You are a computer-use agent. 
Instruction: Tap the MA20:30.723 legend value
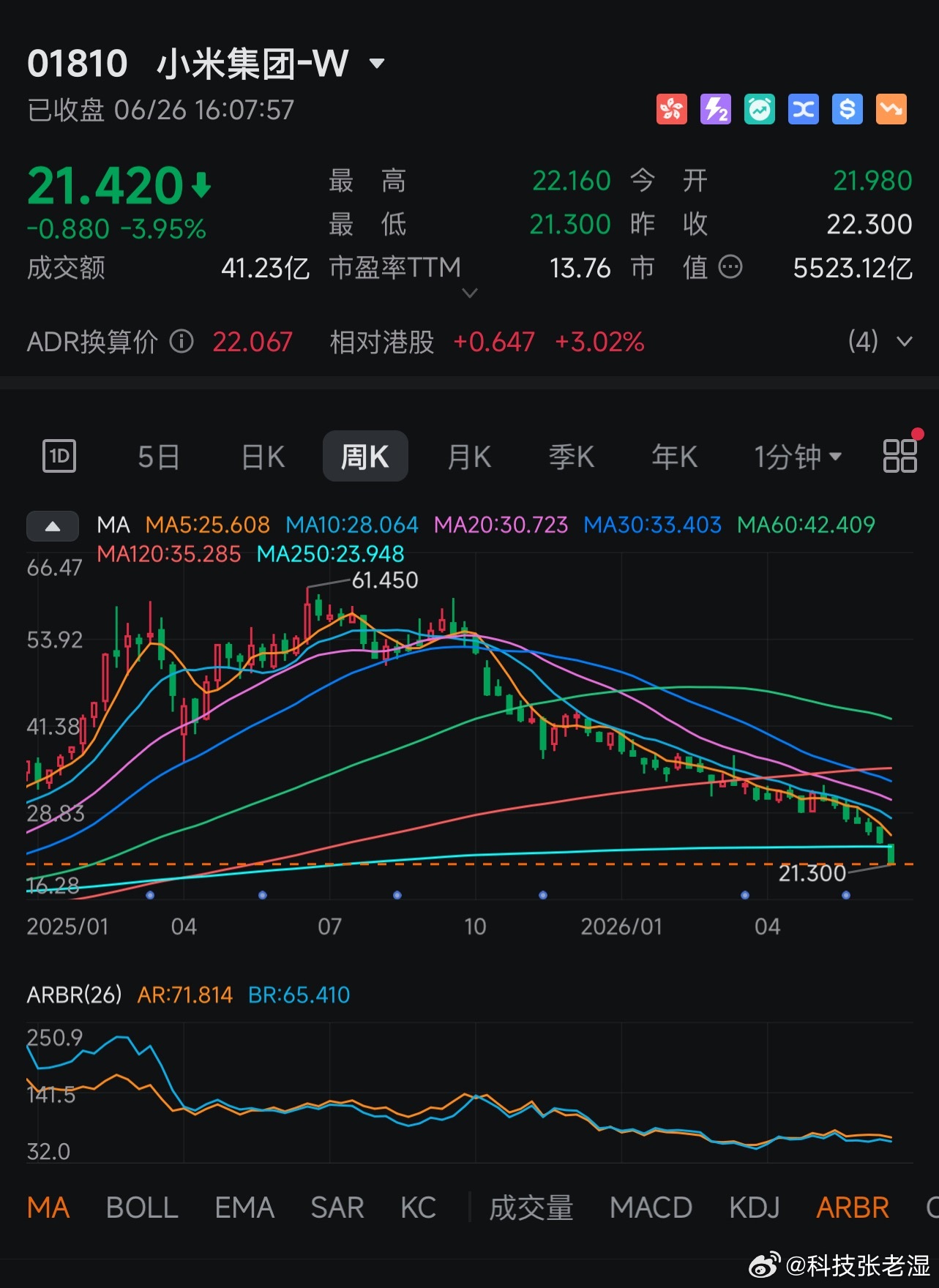[501, 525]
